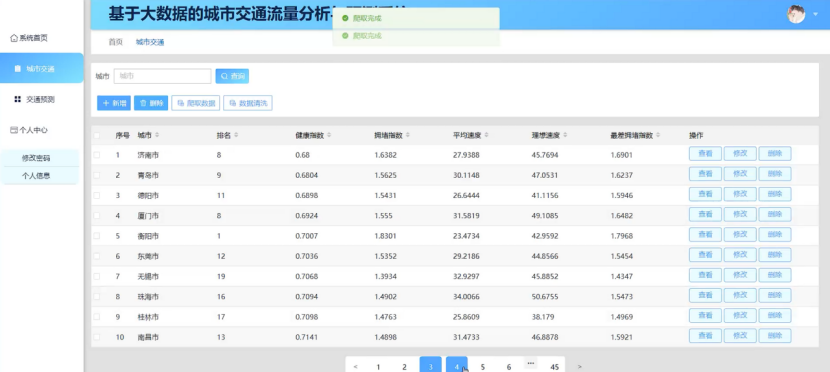Go to page 4 in pagination

coord(456,365)
